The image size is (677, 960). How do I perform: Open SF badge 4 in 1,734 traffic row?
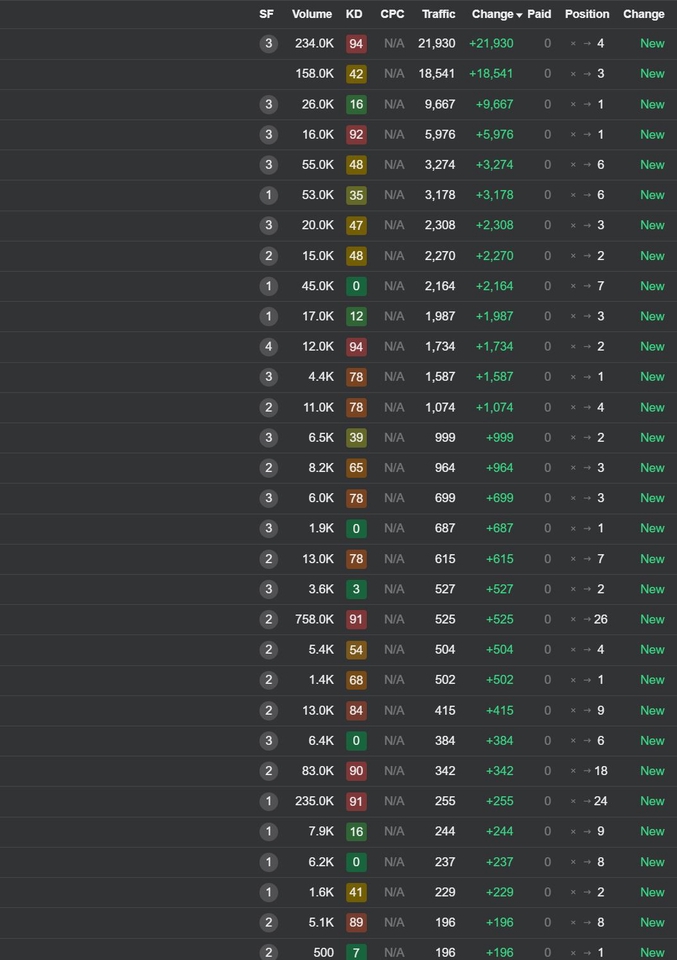pyautogui.click(x=268, y=347)
